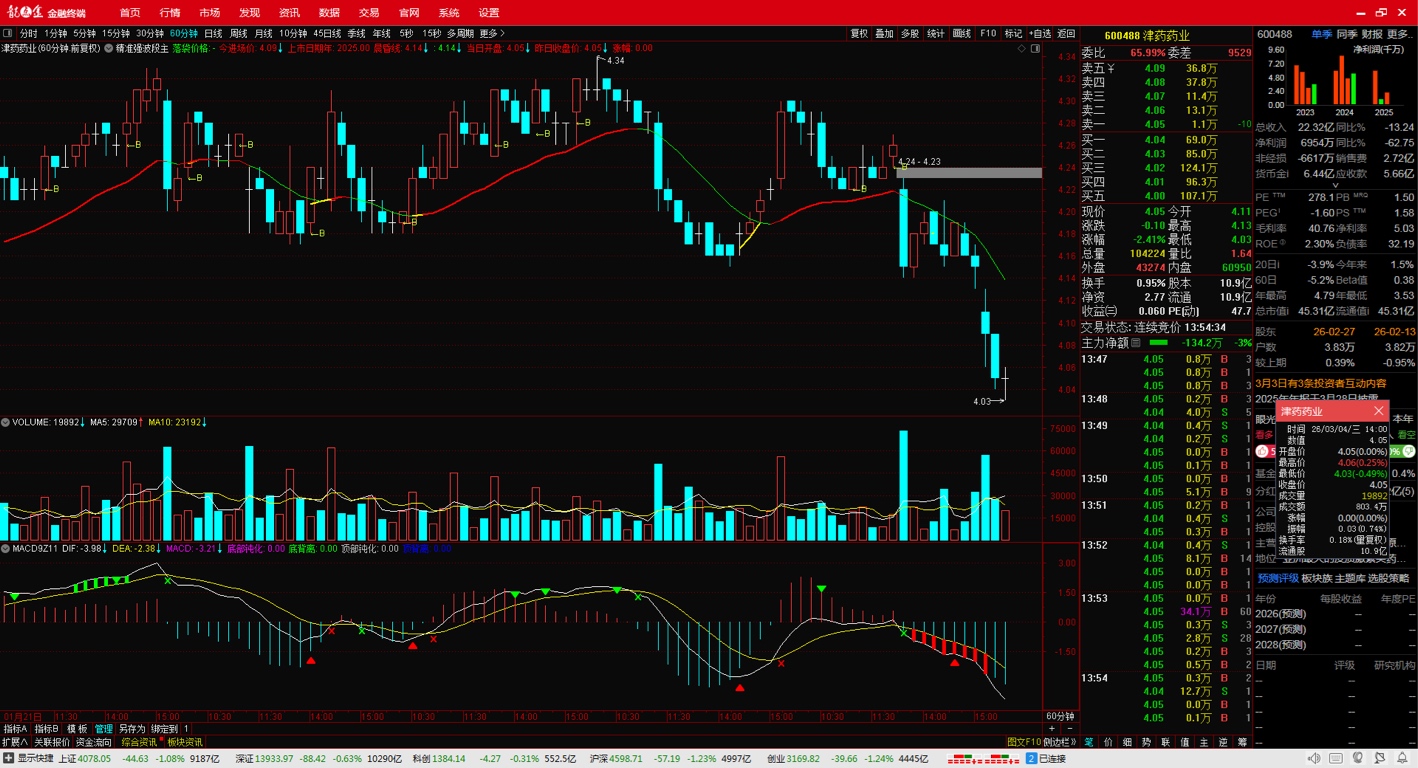This screenshot has width=1418, height=768.
Task: Select the 价 price-distribution tab
Action: coord(1109,742)
